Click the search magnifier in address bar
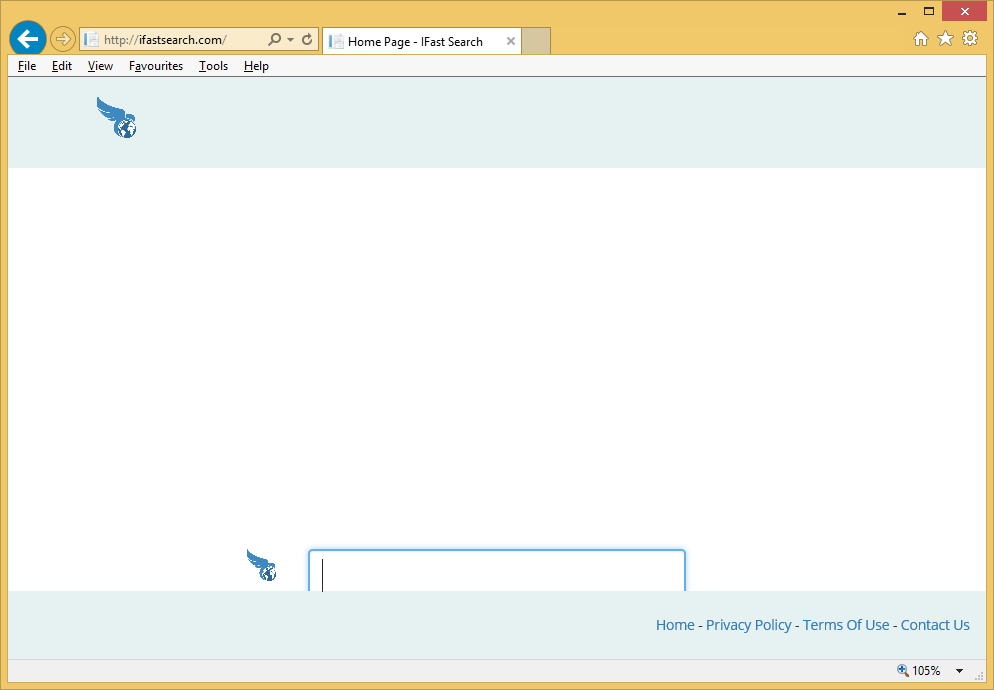 [274, 40]
